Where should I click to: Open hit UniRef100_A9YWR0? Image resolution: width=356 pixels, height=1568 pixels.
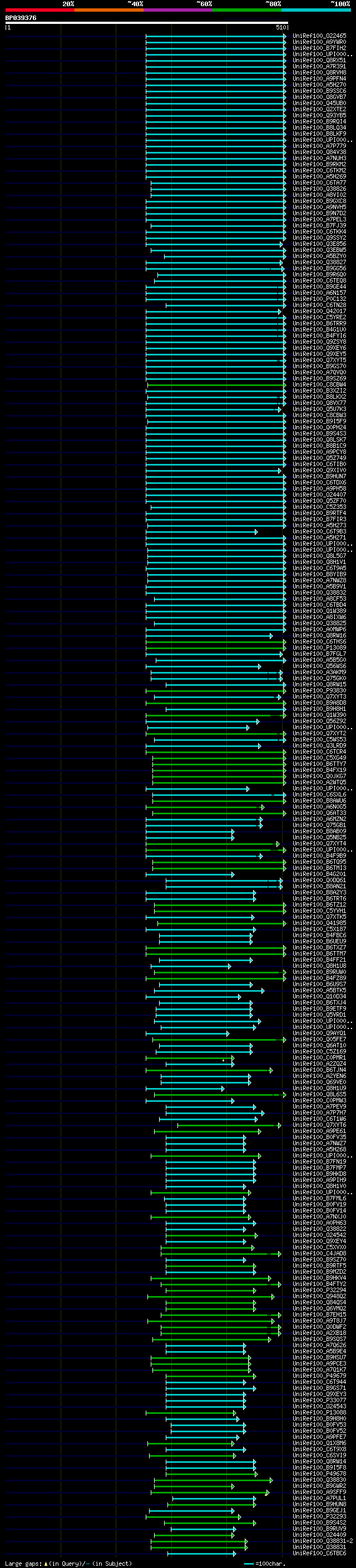tap(319, 42)
